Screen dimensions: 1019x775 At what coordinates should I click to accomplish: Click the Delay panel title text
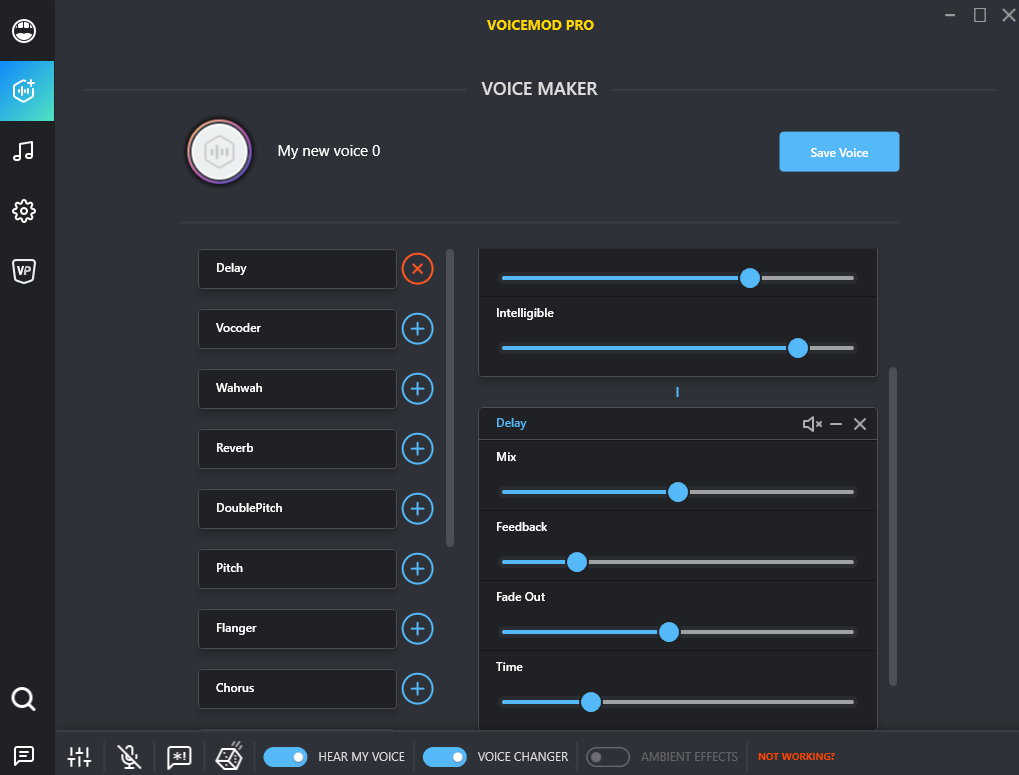pos(511,423)
